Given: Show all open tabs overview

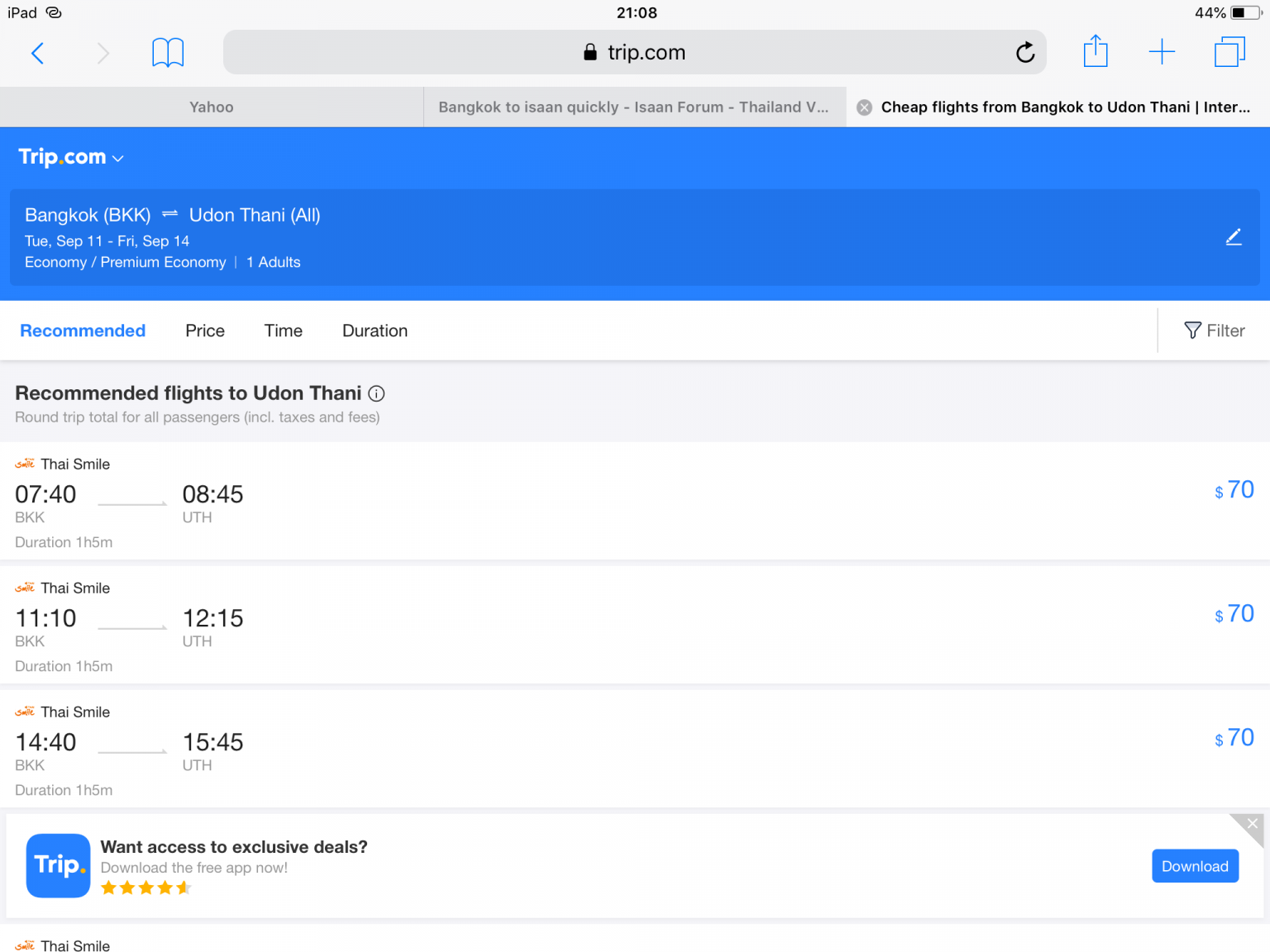Looking at the screenshot, I should (x=1229, y=52).
